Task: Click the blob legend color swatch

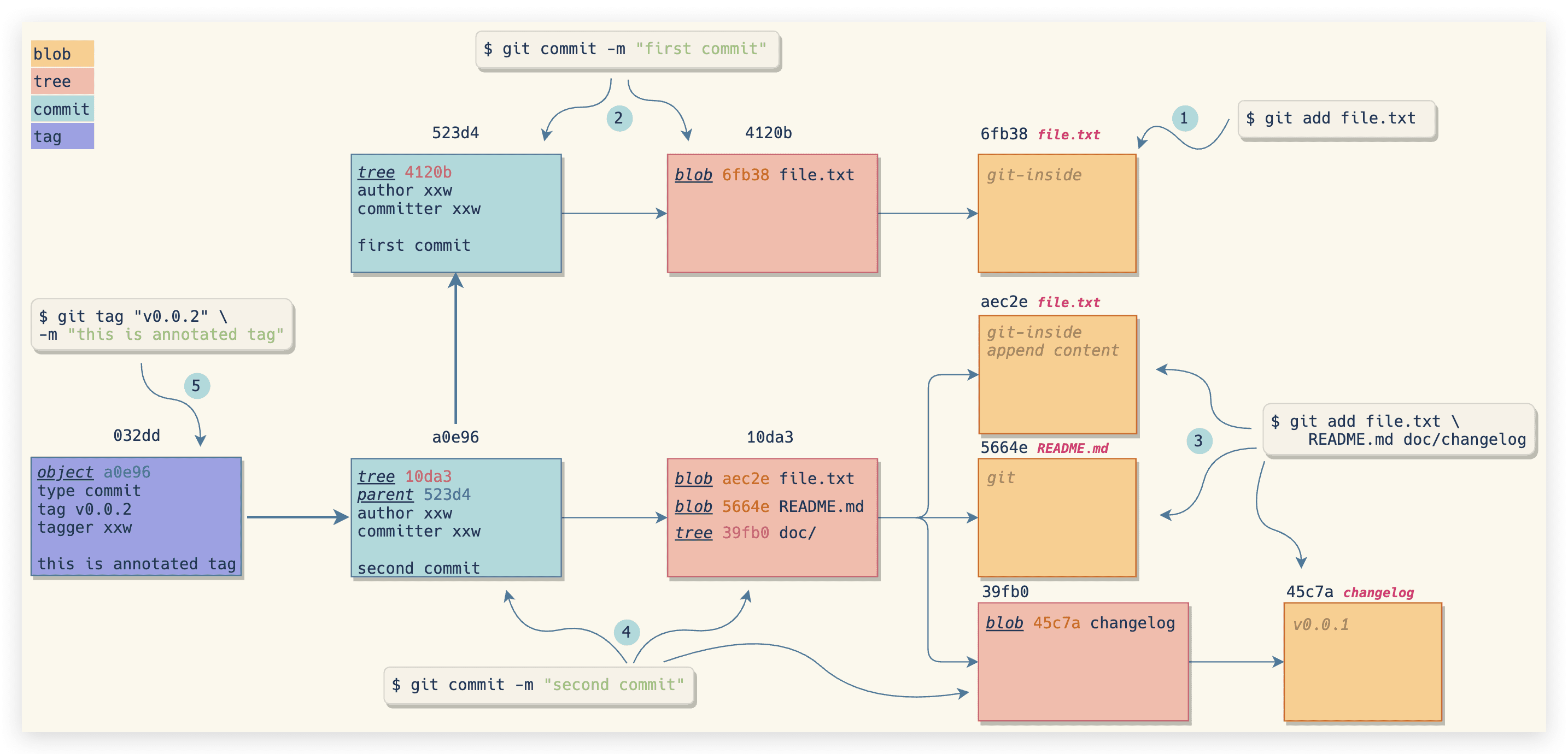Action: [63, 54]
